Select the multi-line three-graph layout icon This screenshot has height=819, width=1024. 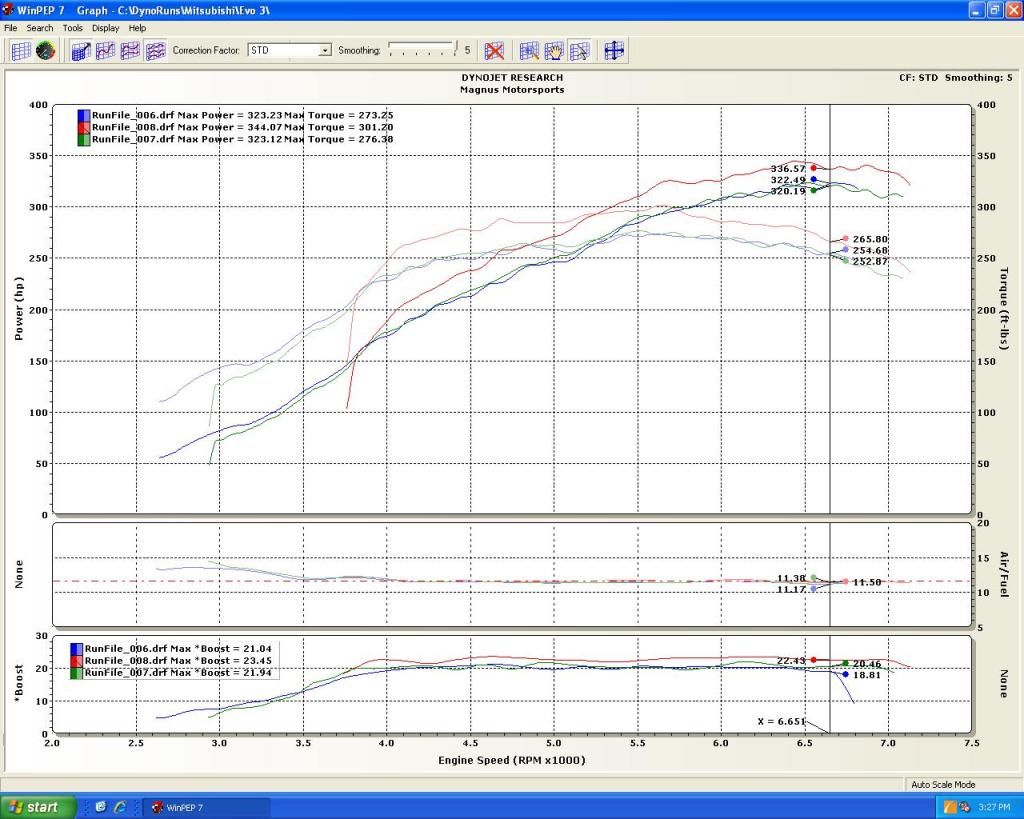pyautogui.click(x=155, y=50)
